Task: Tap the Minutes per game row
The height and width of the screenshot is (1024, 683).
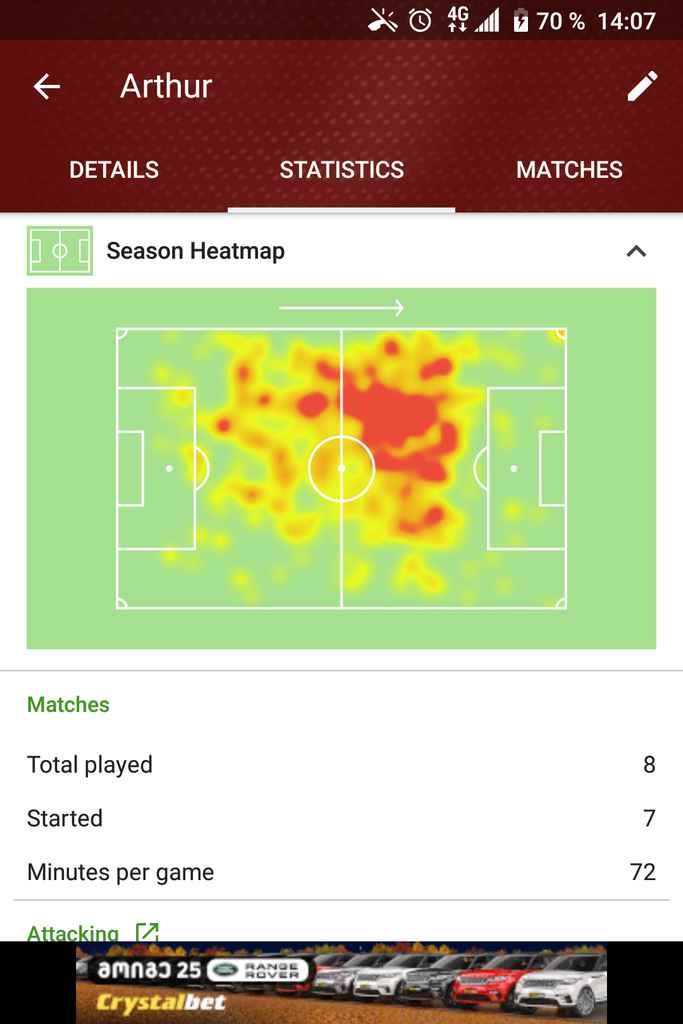Action: [342, 872]
